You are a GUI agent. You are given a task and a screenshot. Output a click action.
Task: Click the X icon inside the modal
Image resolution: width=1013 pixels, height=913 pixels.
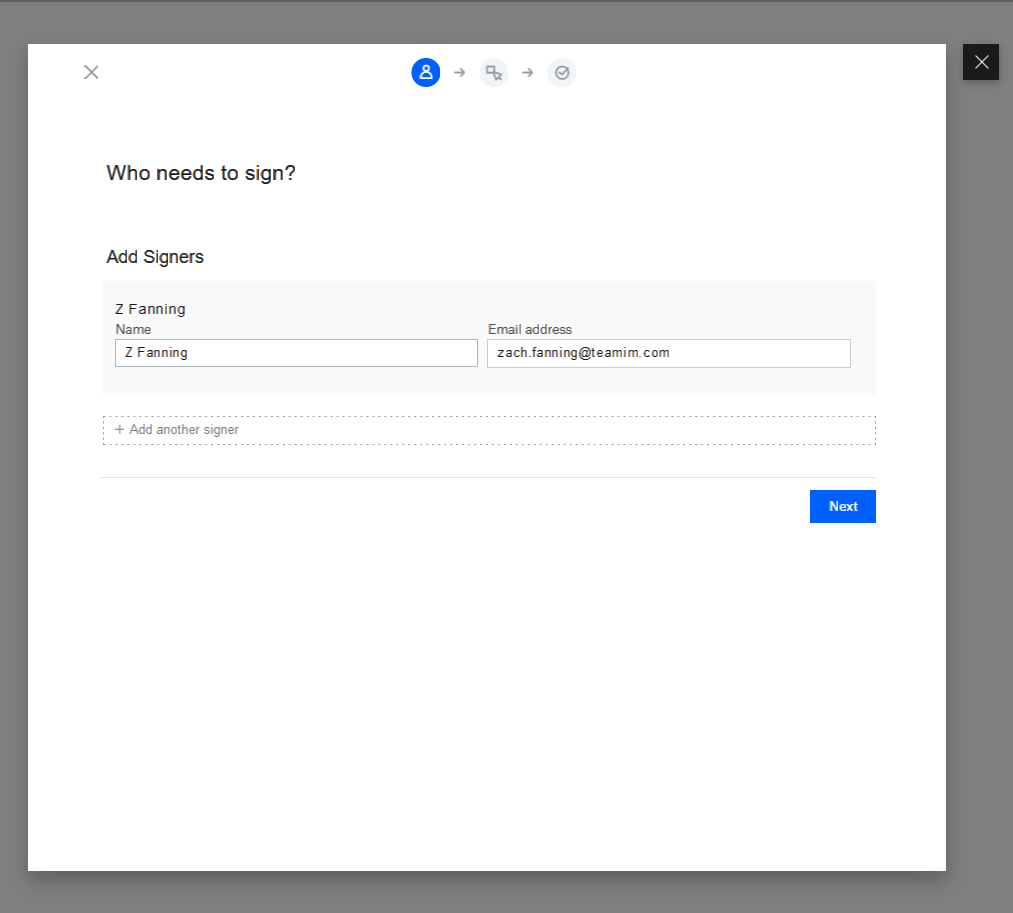90,72
